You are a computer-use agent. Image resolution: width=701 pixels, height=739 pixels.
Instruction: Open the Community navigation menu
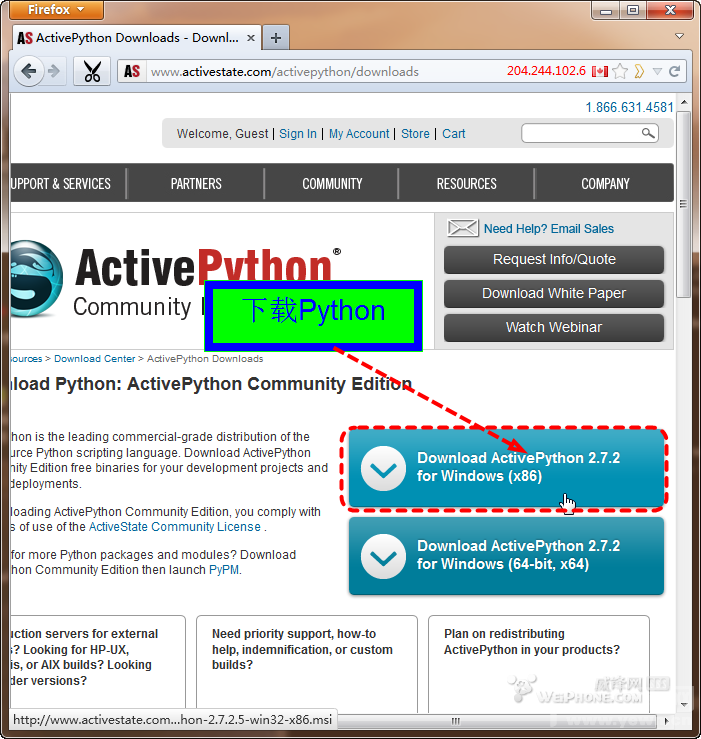click(332, 184)
